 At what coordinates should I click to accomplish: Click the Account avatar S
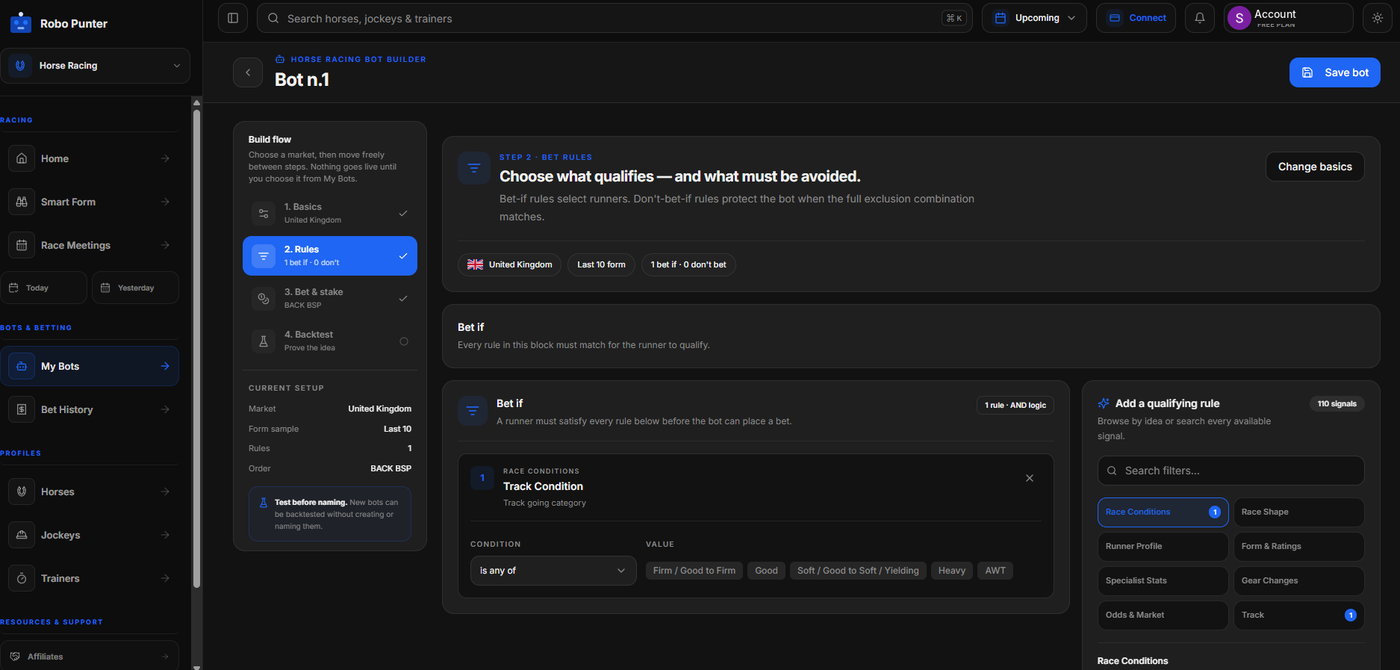pyautogui.click(x=1239, y=18)
